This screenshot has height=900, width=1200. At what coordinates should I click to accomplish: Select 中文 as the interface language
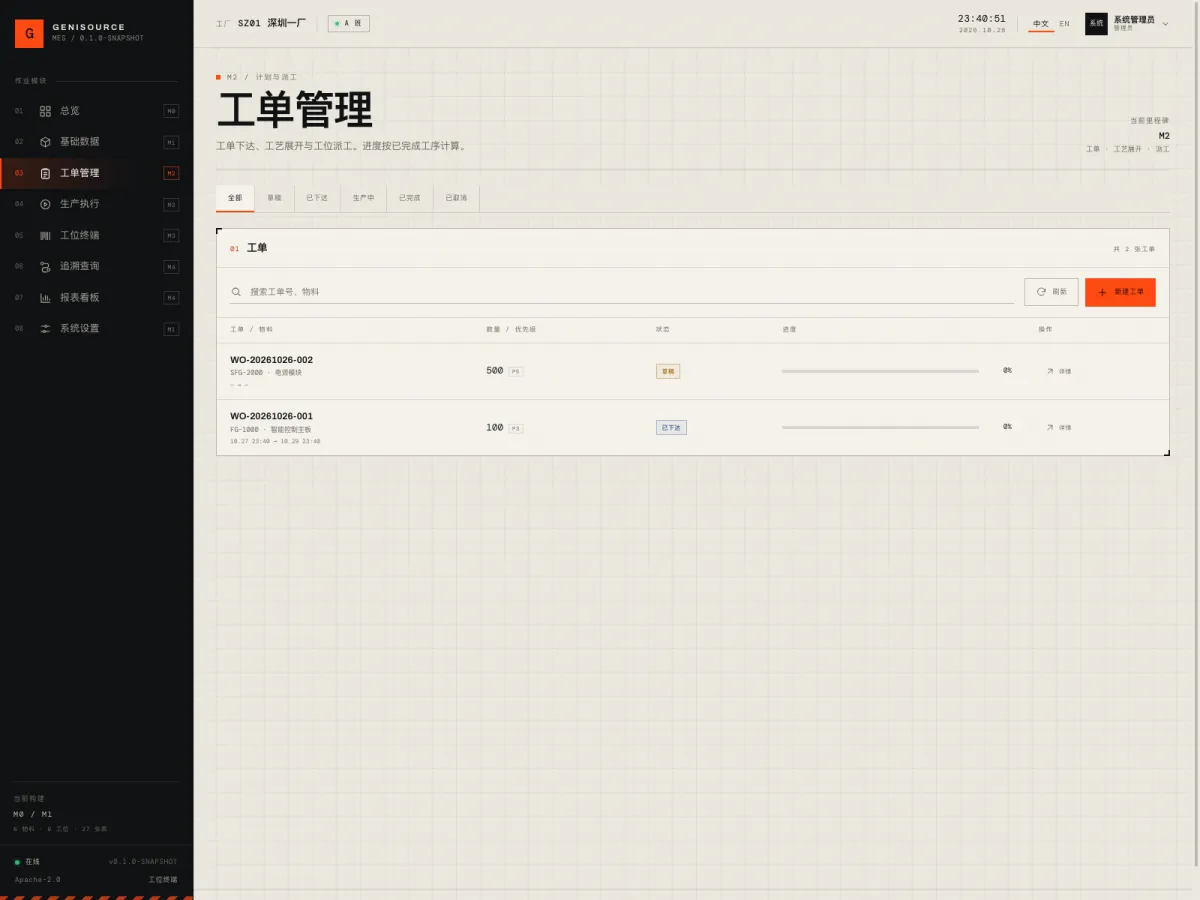[x=1041, y=24]
